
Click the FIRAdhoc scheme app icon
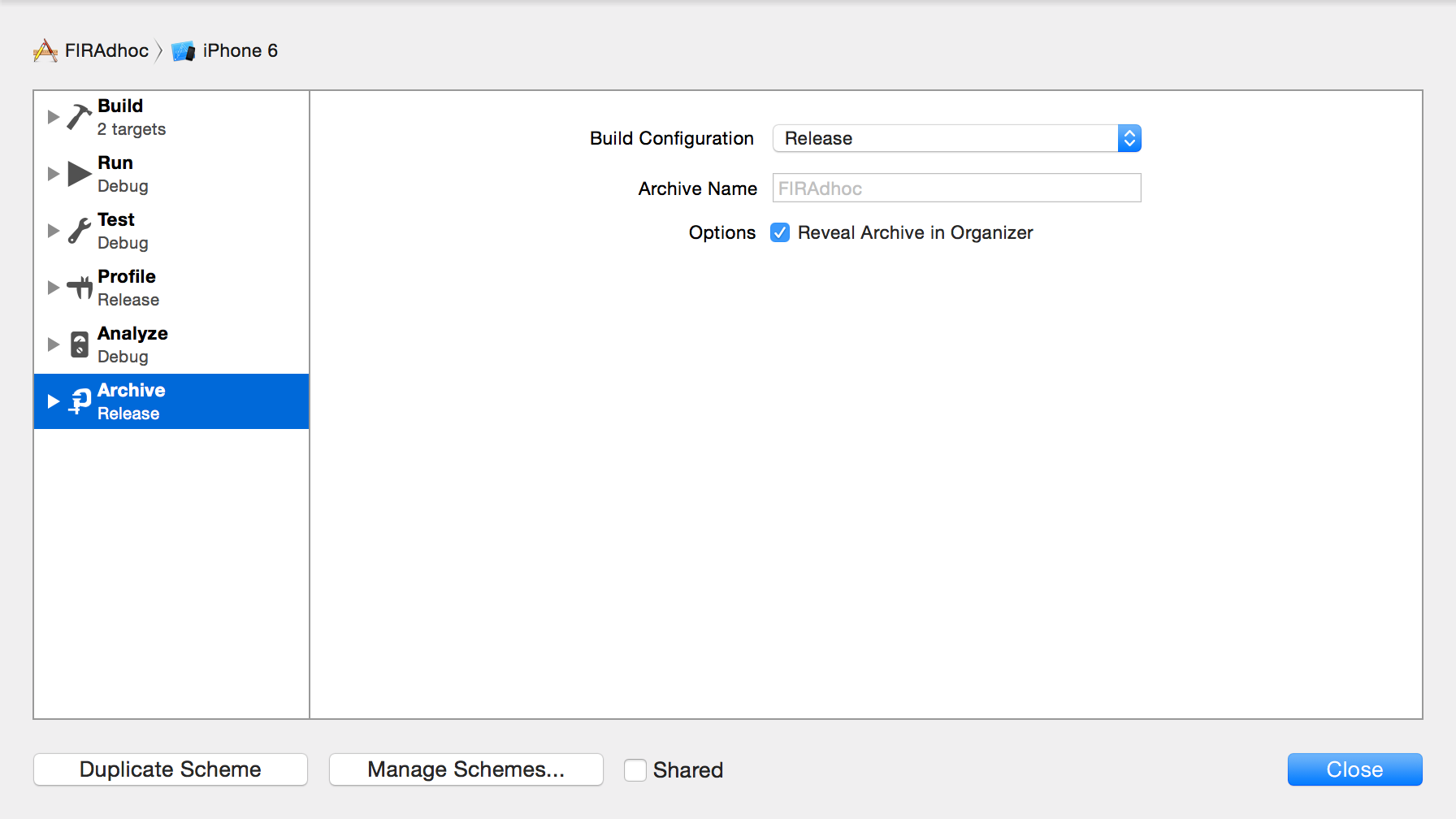click(x=45, y=50)
